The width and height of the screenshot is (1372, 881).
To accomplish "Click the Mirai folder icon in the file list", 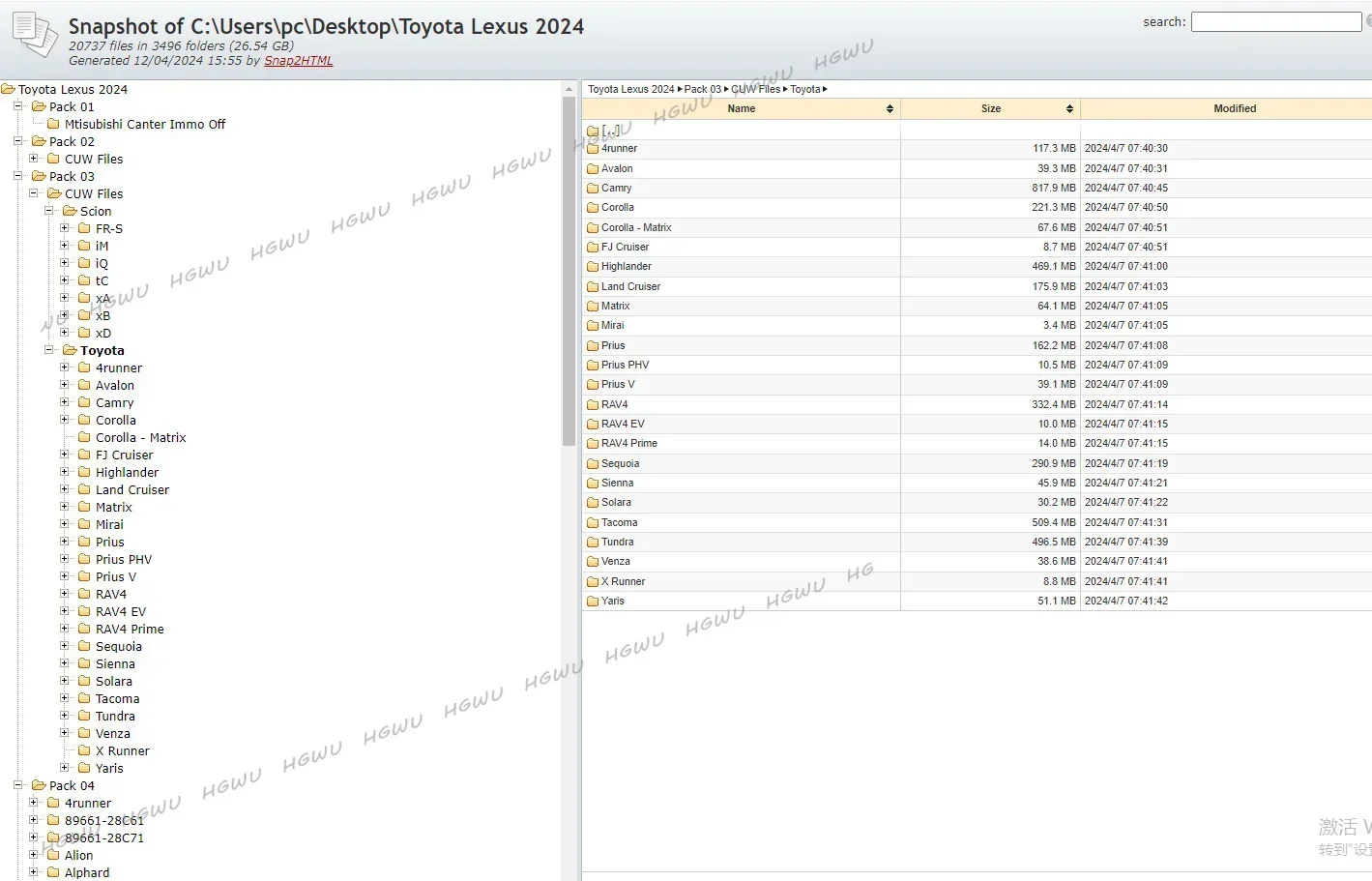I will click(x=593, y=326).
